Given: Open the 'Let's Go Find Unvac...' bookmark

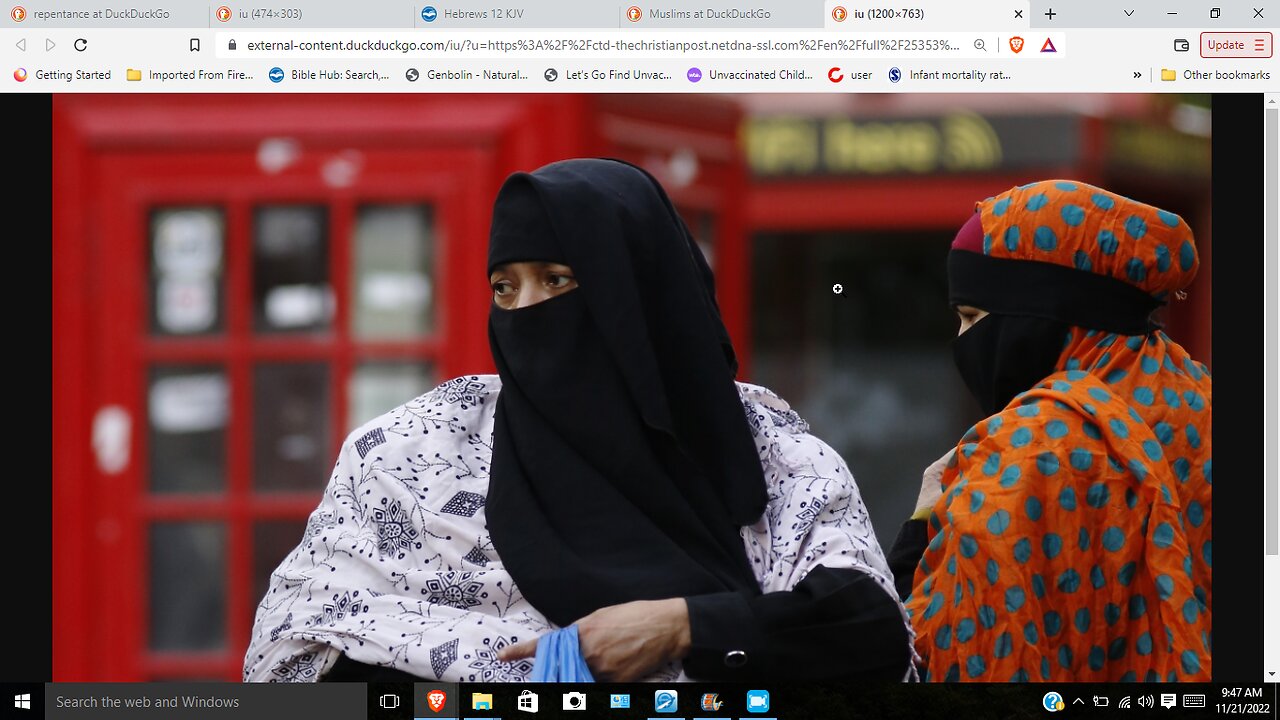Looking at the screenshot, I should pyautogui.click(x=608, y=75).
